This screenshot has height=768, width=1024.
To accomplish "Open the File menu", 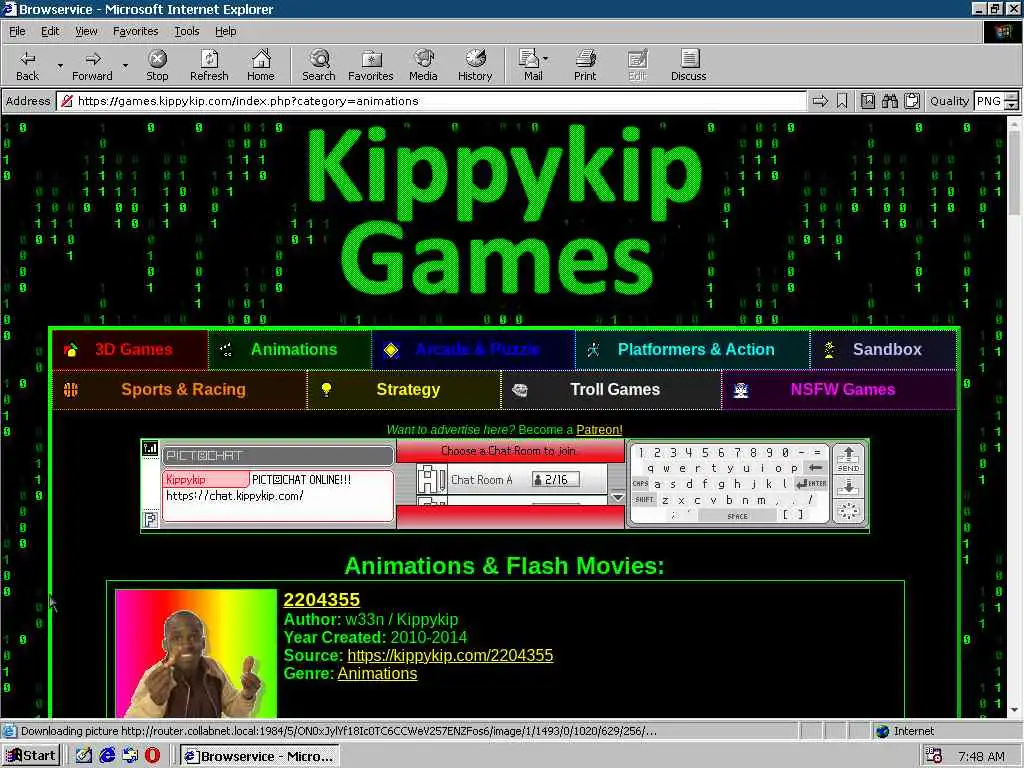I will pos(17,31).
